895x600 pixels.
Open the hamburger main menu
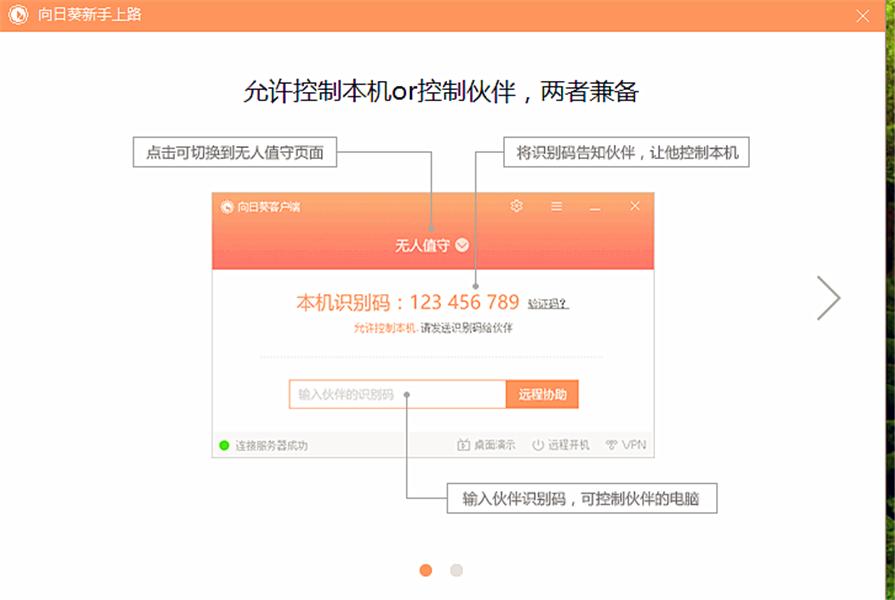pyautogui.click(x=556, y=207)
